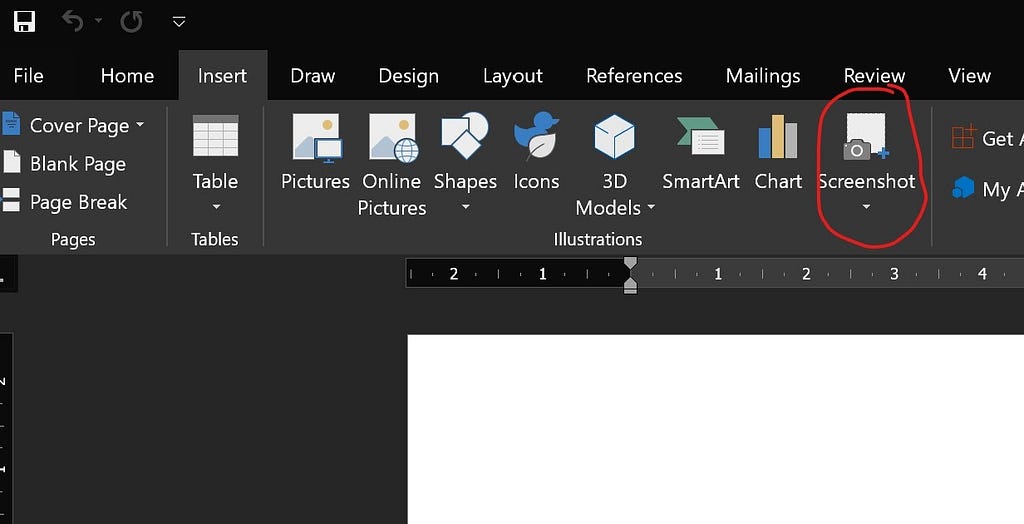Open the Online Pictures dialog
This screenshot has height=524, width=1024.
coord(391,164)
